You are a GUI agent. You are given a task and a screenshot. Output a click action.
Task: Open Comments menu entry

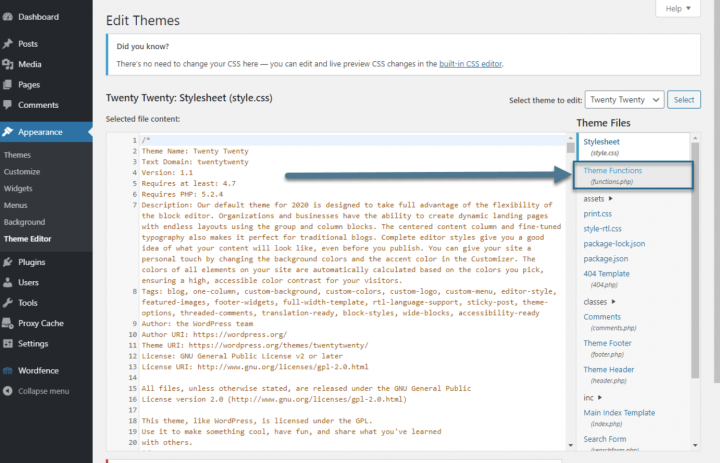tap(38, 105)
